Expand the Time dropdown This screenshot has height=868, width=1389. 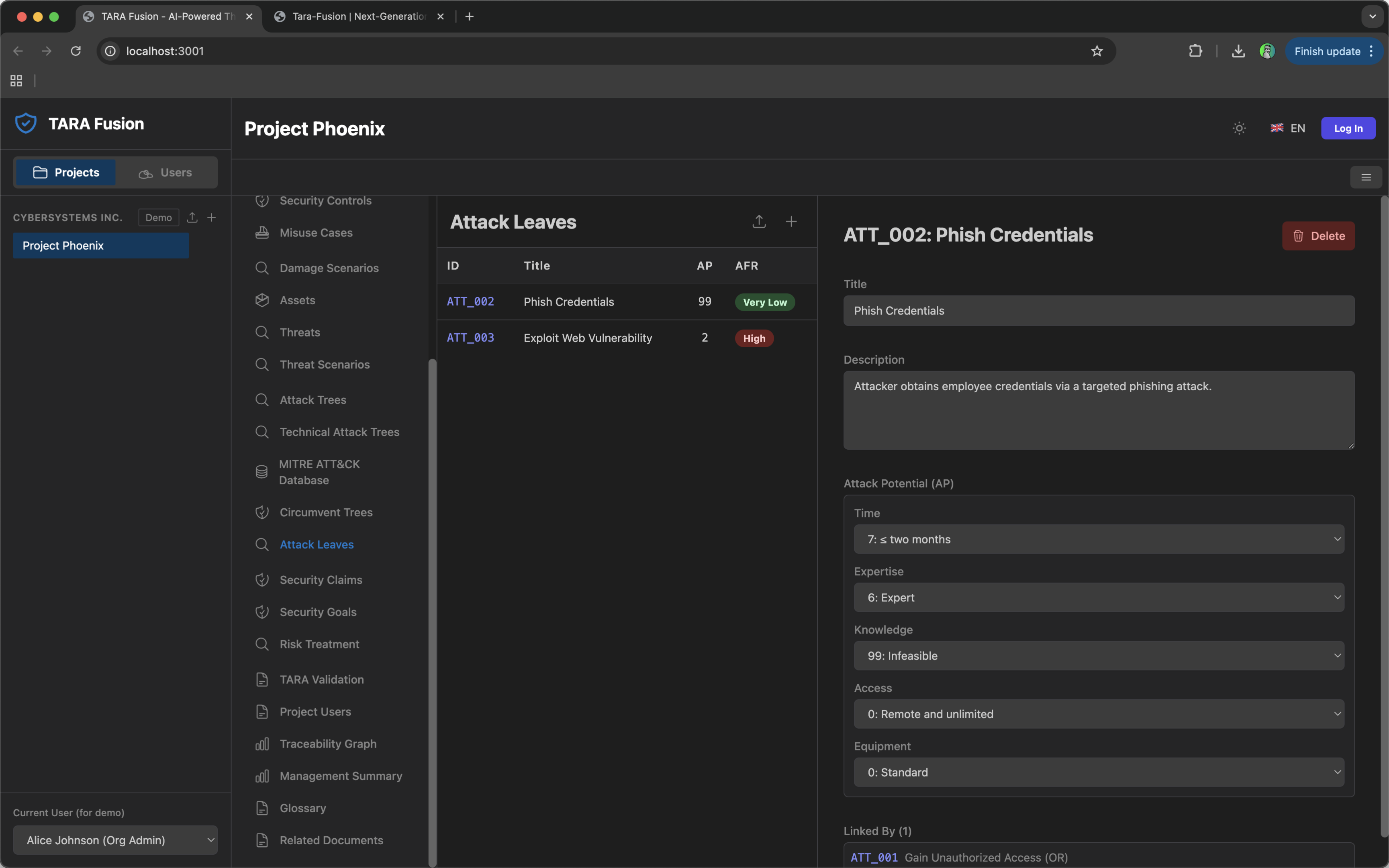[1098, 539]
